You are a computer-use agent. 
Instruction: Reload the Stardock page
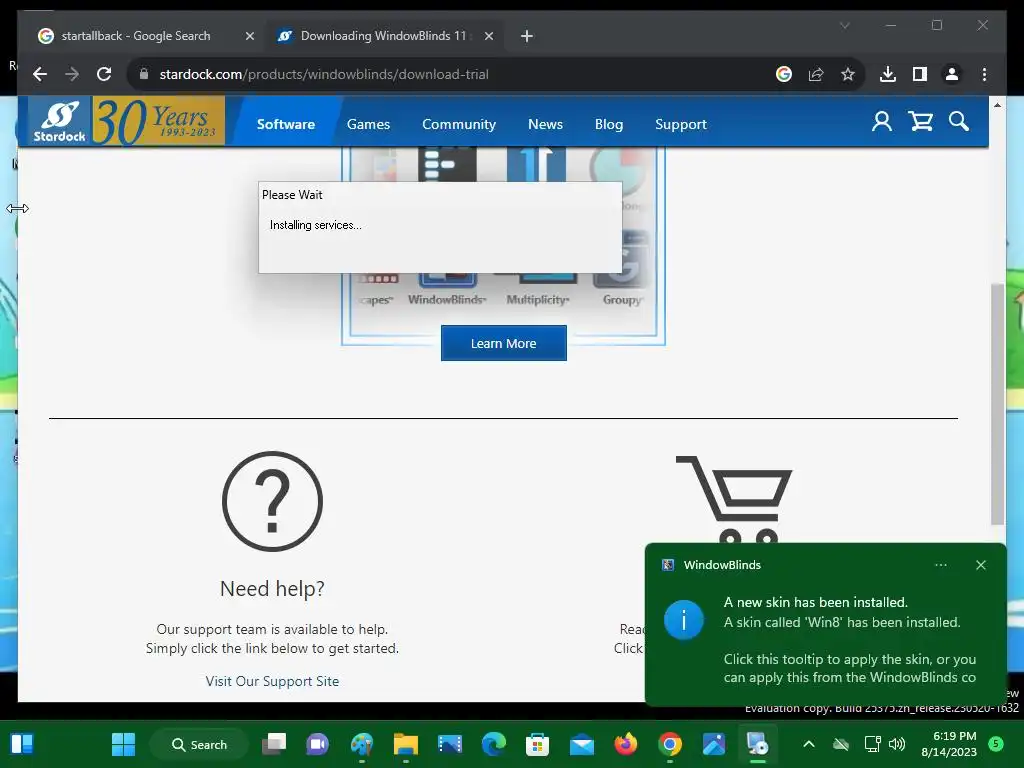[104, 74]
